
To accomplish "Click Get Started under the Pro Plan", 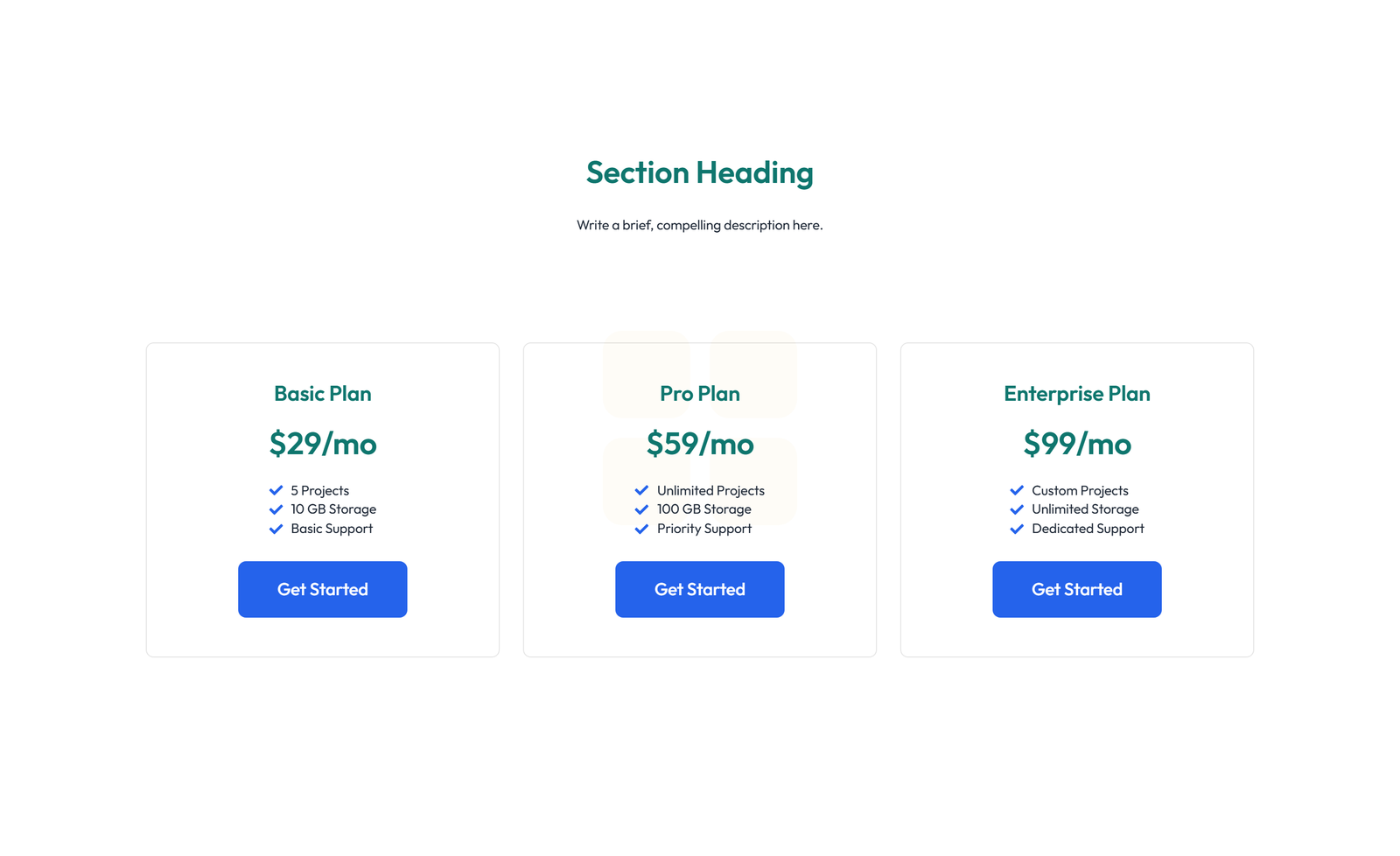I will (x=699, y=589).
